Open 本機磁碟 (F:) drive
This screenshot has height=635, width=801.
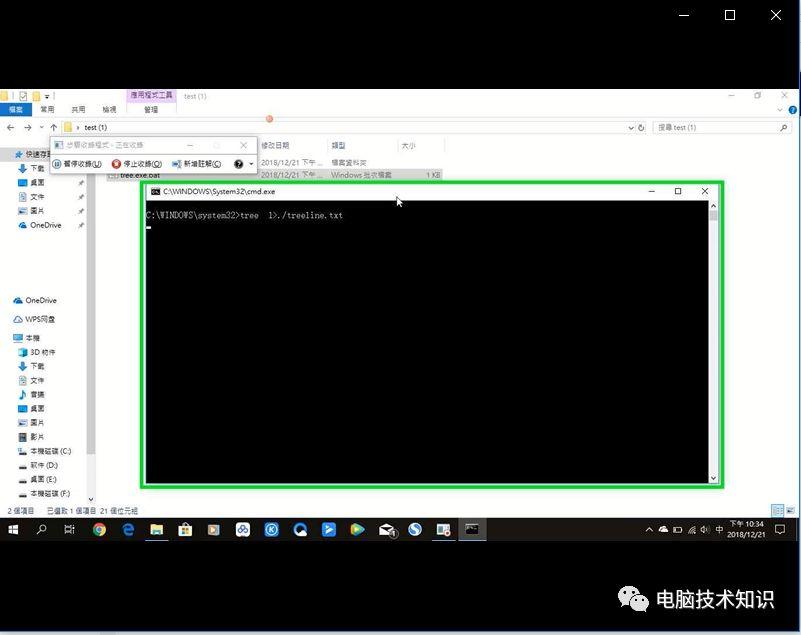pyautogui.click(x=44, y=493)
